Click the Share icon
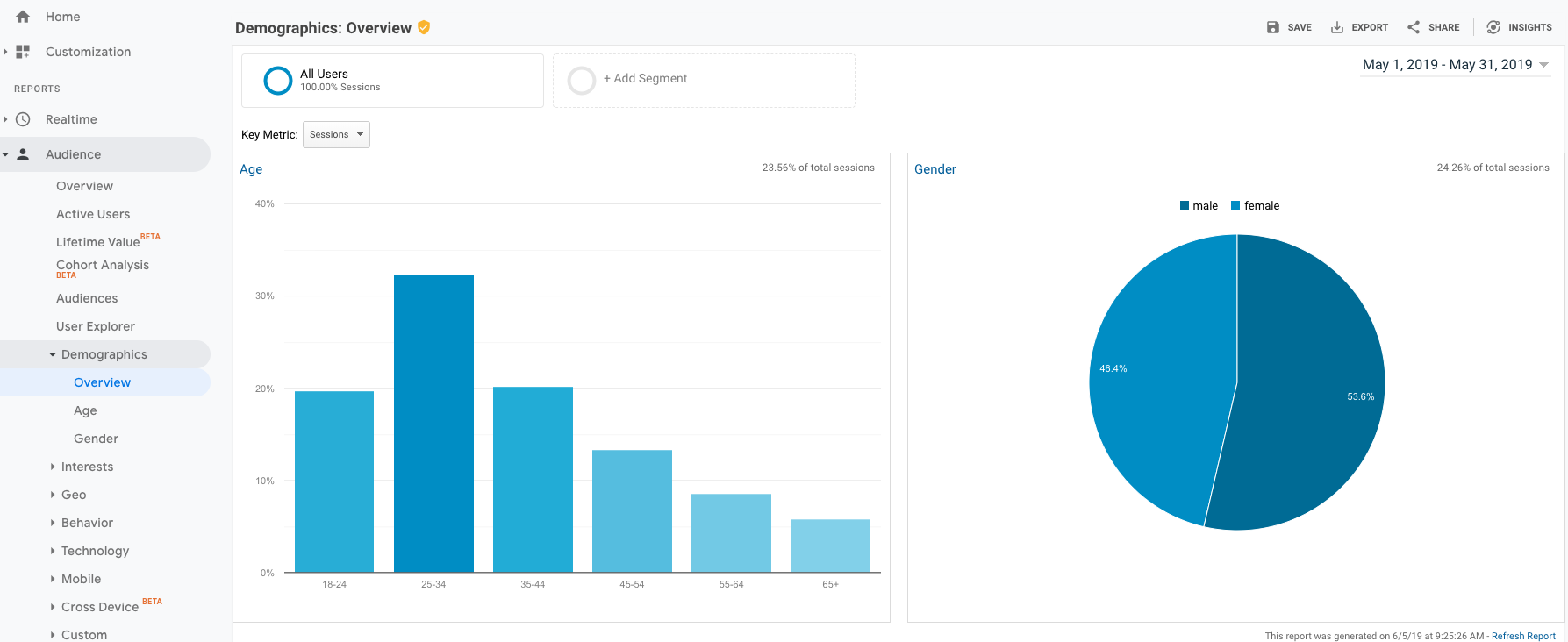 pos(1413,27)
